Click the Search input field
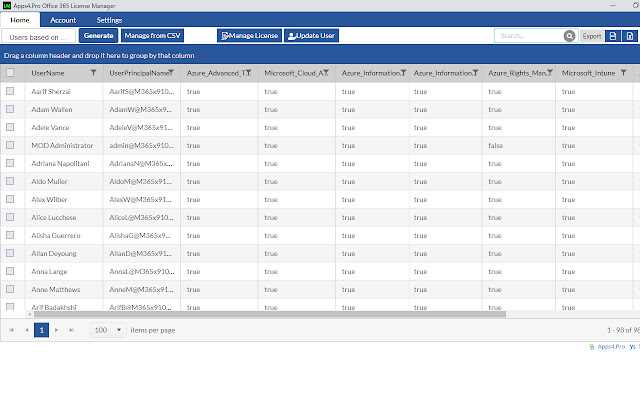The width and height of the screenshot is (640, 400). click(x=529, y=36)
